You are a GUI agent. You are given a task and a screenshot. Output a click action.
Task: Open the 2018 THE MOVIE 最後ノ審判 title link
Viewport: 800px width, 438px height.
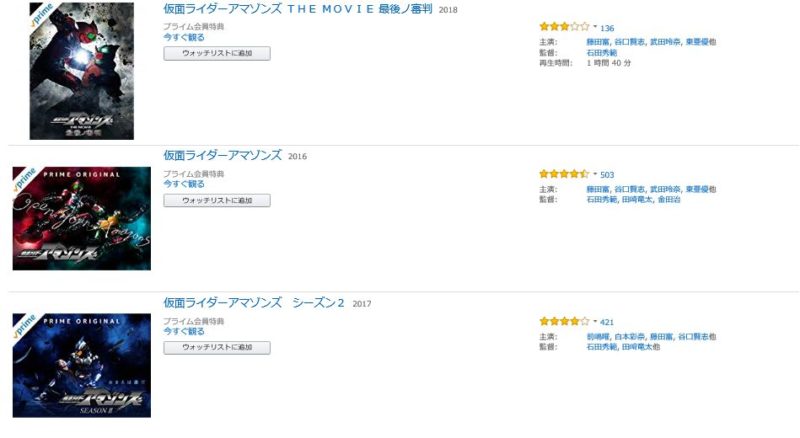pyautogui.click(x=297, y=9)
